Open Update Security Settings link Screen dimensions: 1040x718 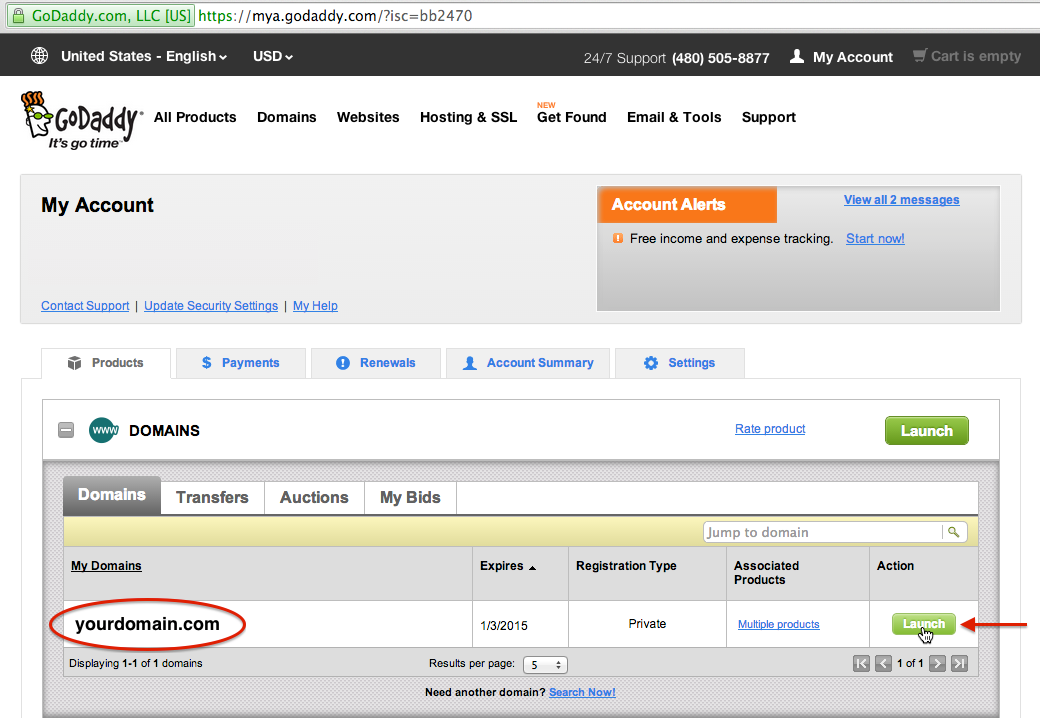point(211,306)
